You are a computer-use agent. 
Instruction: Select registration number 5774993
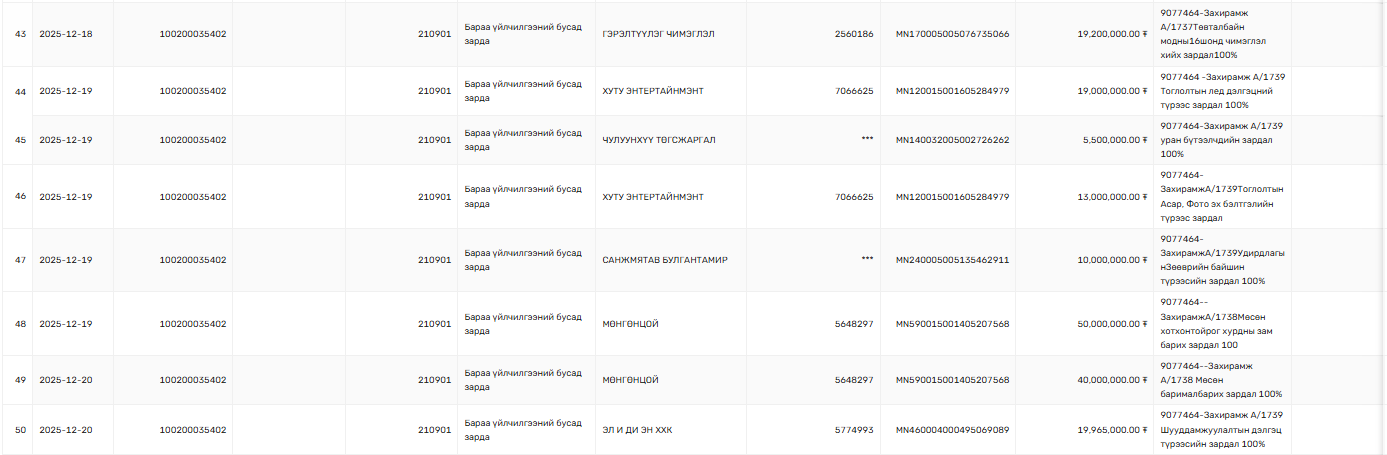[853, 430]
